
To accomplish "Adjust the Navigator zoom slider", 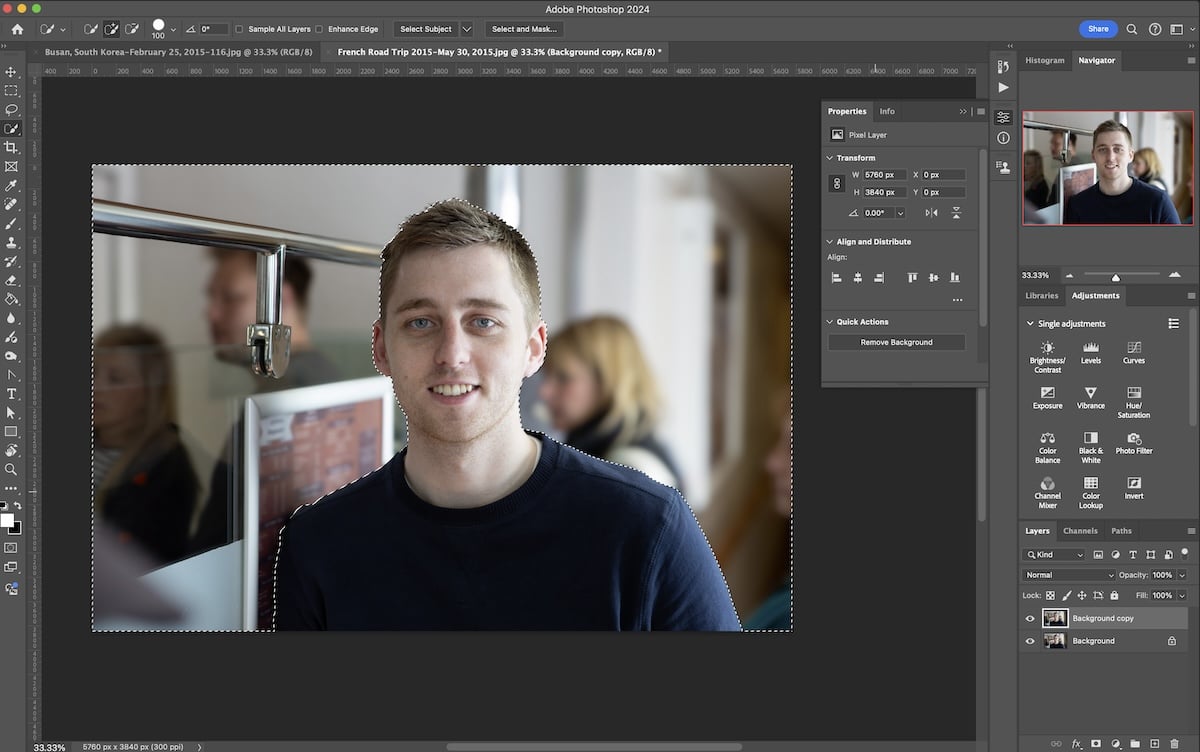I will pyautogui.click(x=1117, y=275).
